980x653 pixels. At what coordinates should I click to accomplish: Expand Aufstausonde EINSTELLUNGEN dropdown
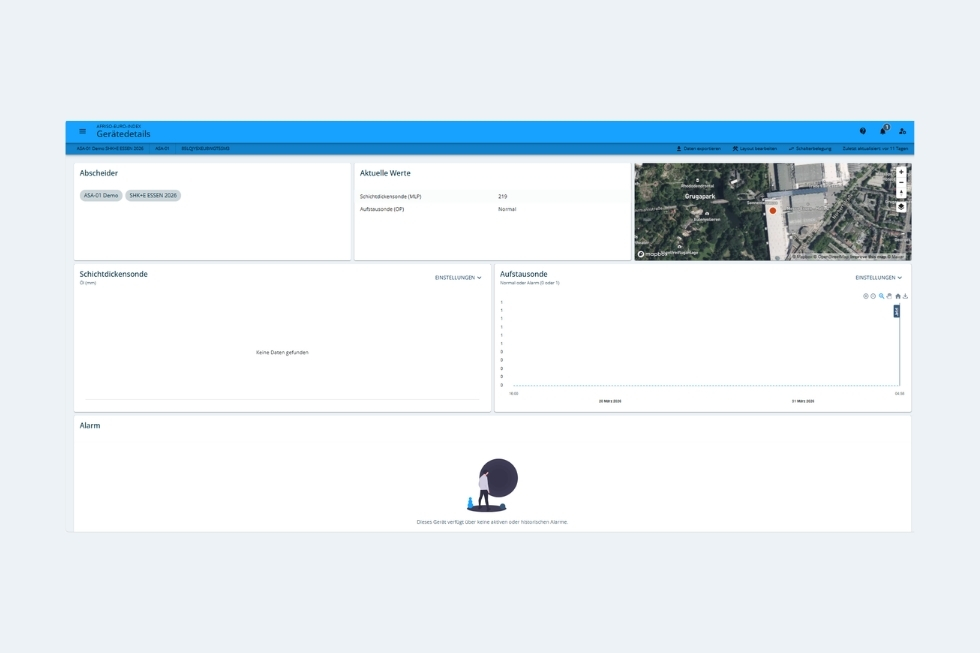coord(879,277)
